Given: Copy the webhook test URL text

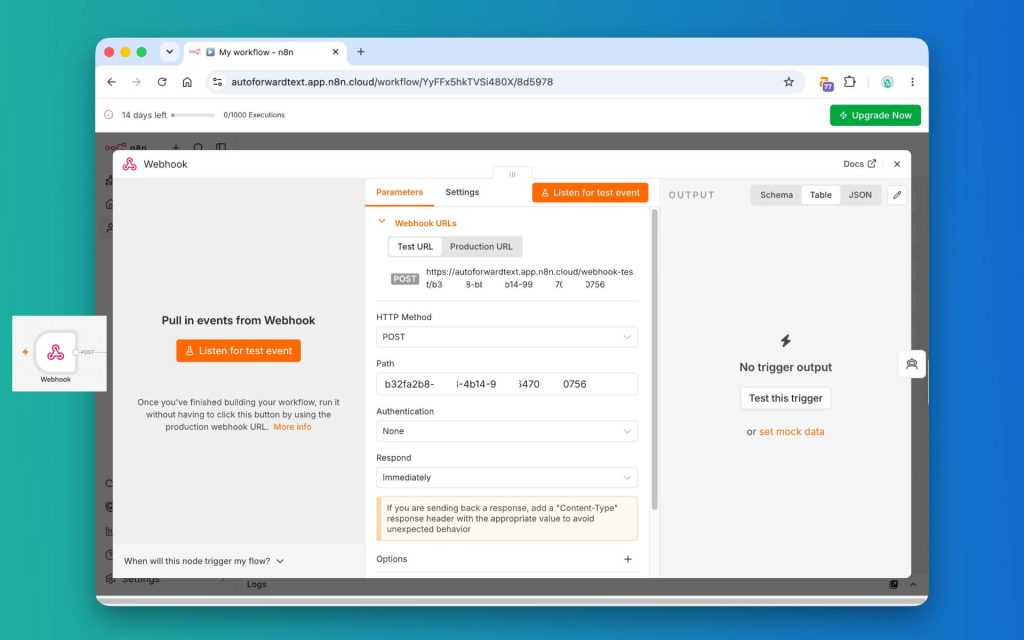Looking at the screenshot, I should 529,278.
